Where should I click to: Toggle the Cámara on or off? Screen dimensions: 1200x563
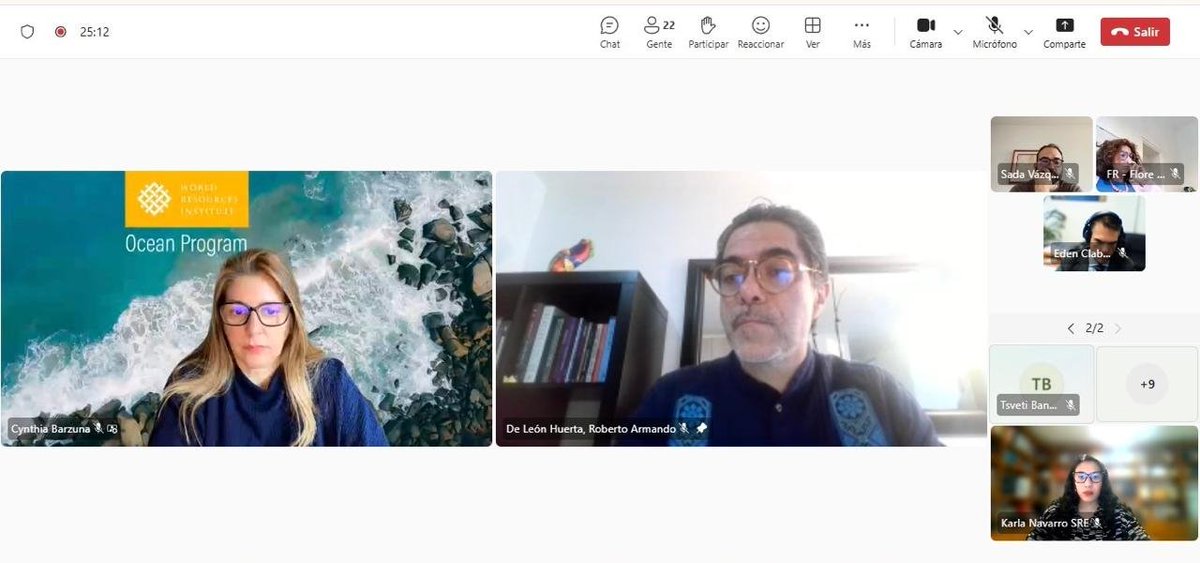(926, 32)
